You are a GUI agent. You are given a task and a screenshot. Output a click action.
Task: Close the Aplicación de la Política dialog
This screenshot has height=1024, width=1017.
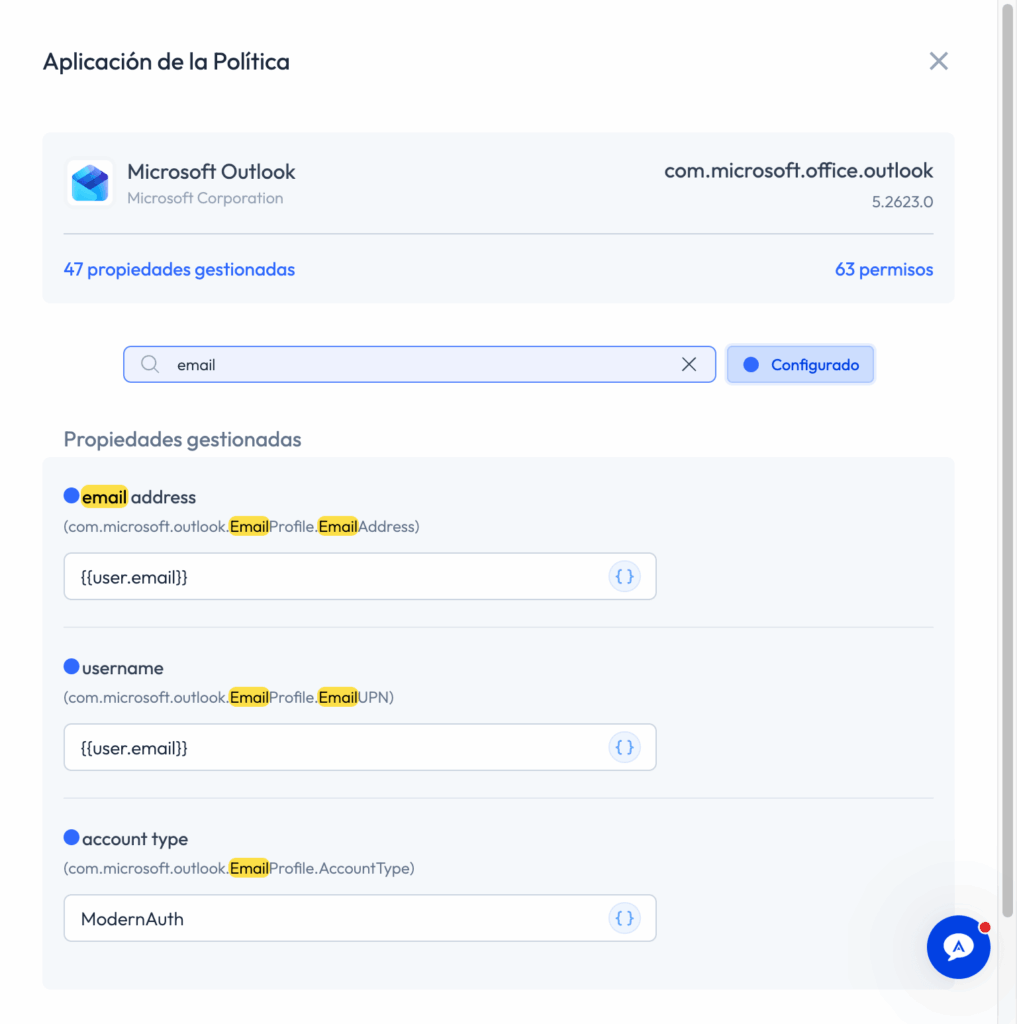(x=938, y=61)
